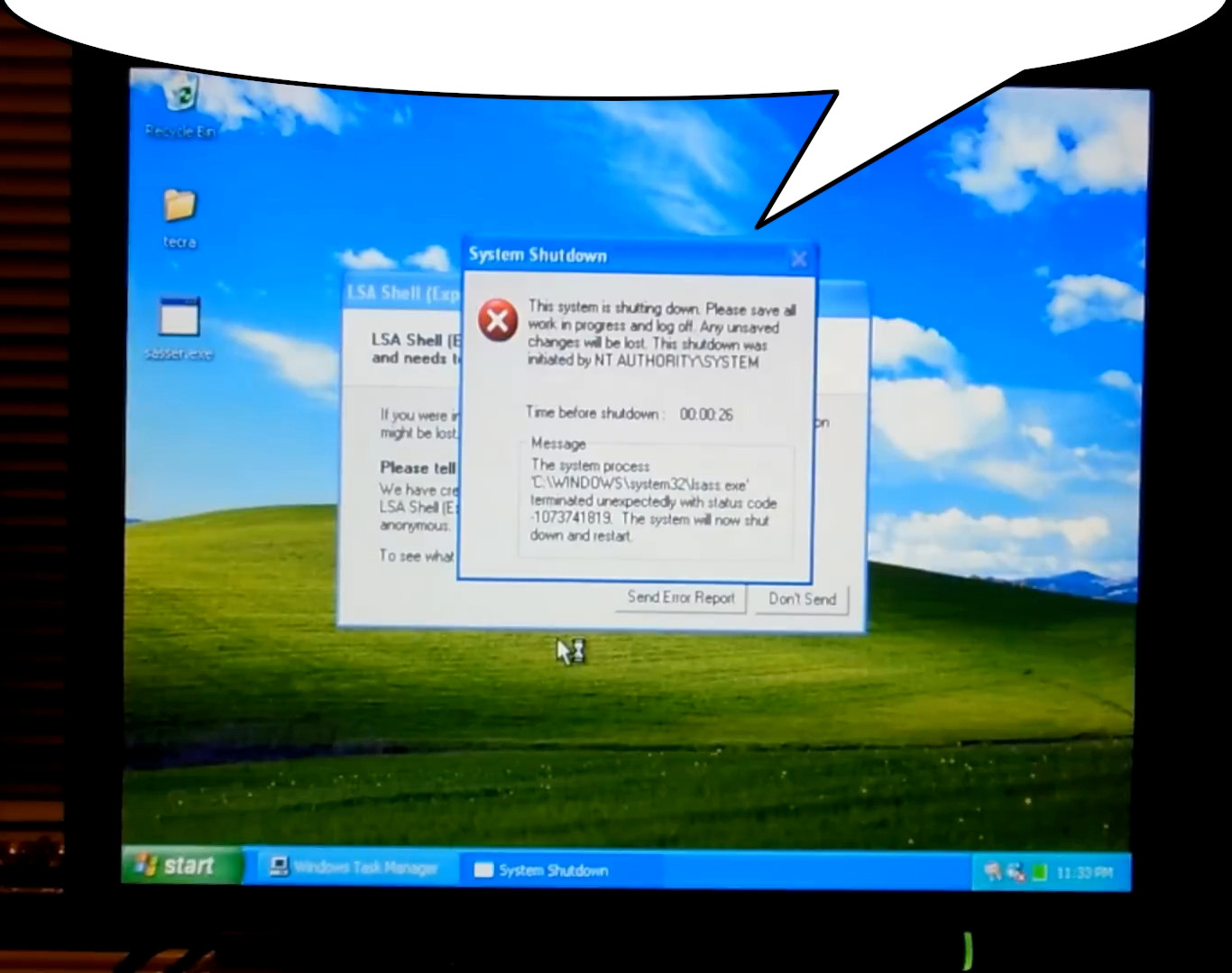The image size is (1232, 973).
Task: Click the 'Please tell' heading in LSA Shell
Action: click(418, 468)
